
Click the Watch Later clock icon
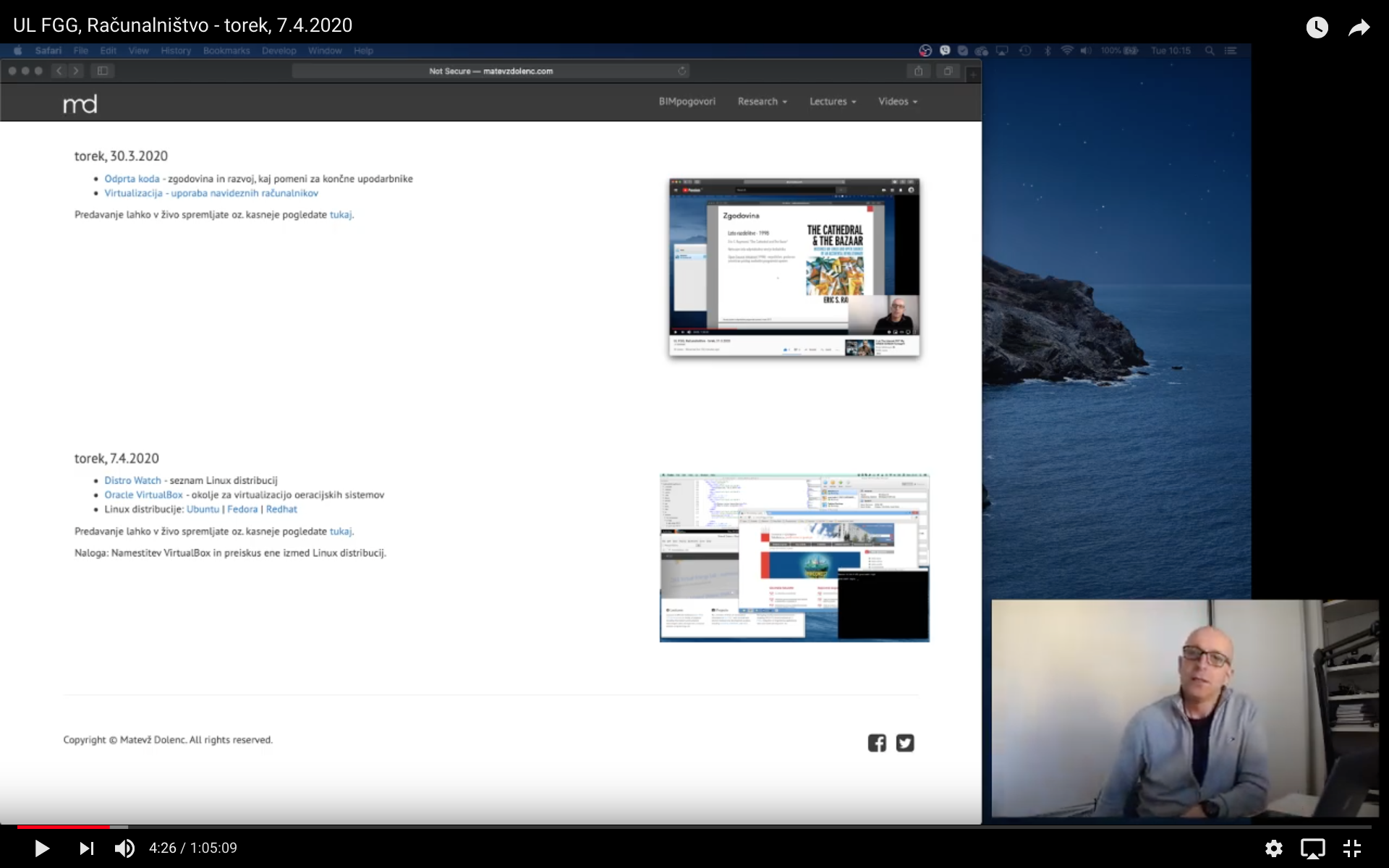pos(1317,27)
